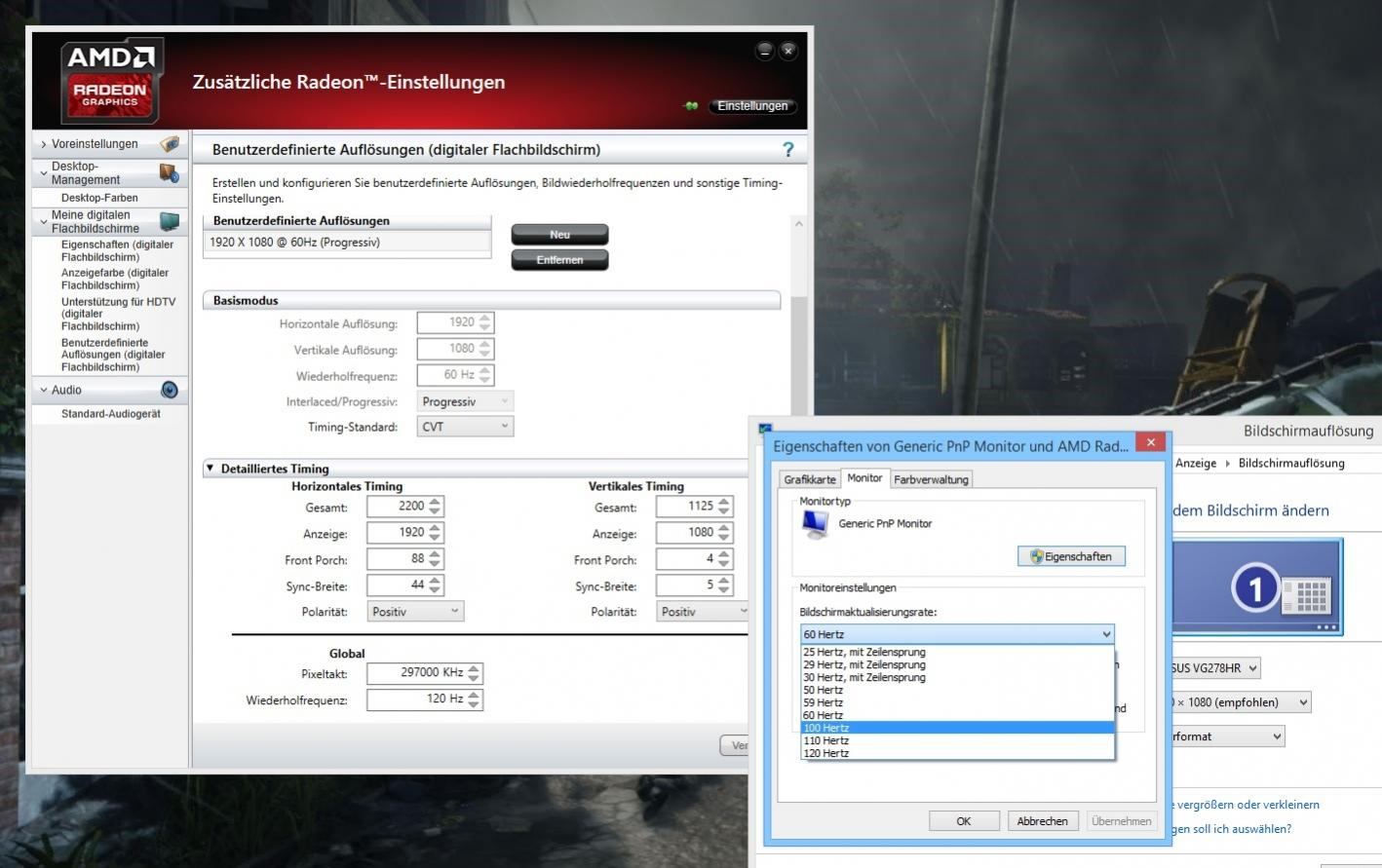
Task: Open Desktop-Farben in sidebar
Action: pos(99,198)
